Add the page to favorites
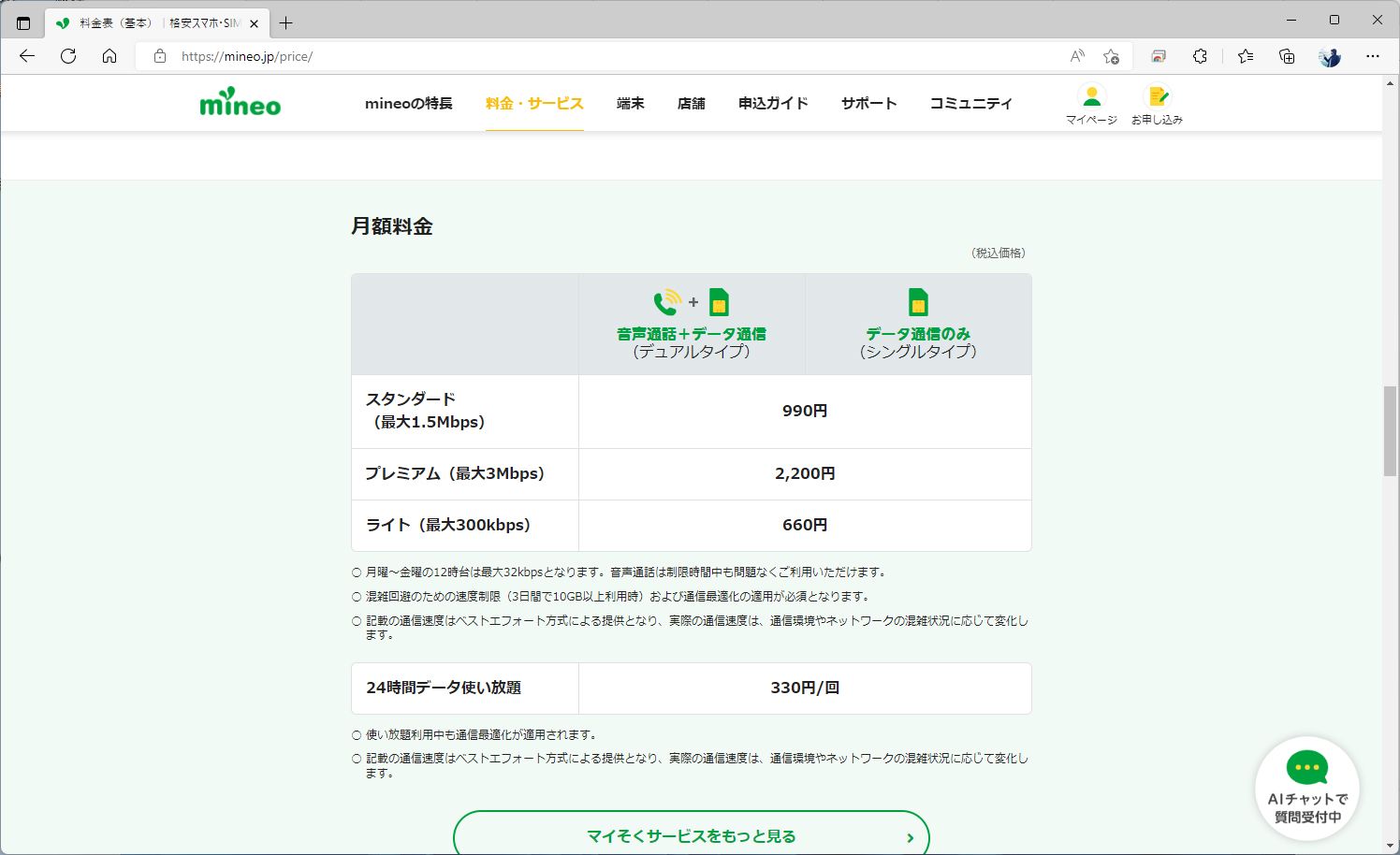1400x855 pixels. click(1112, 56)
